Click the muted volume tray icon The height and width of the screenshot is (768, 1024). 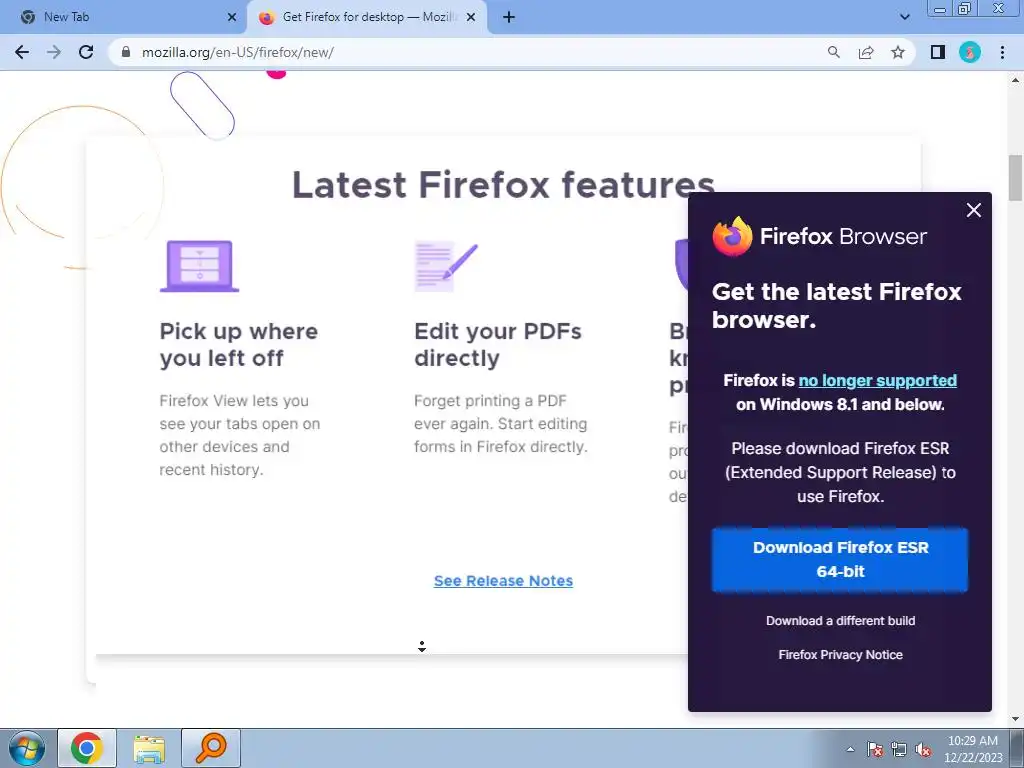point(923,750)
